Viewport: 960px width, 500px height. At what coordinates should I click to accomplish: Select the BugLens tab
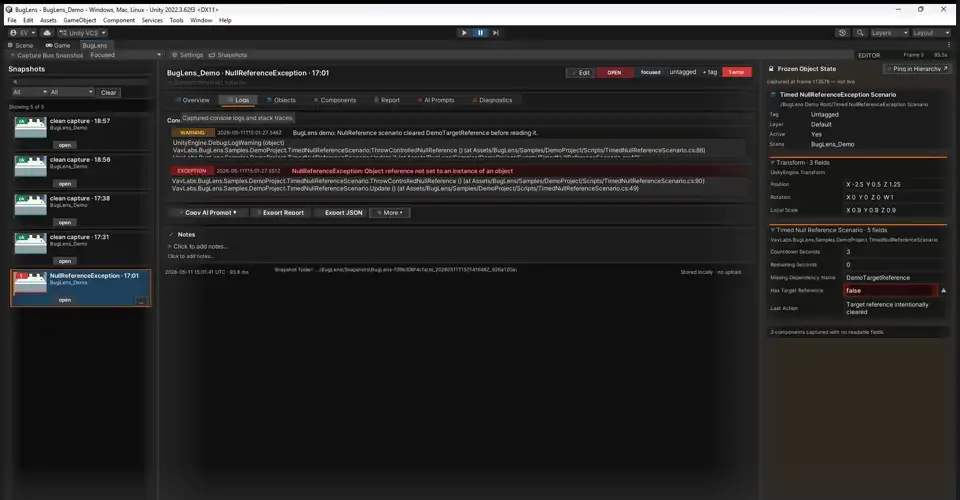(x=94, y=45)
